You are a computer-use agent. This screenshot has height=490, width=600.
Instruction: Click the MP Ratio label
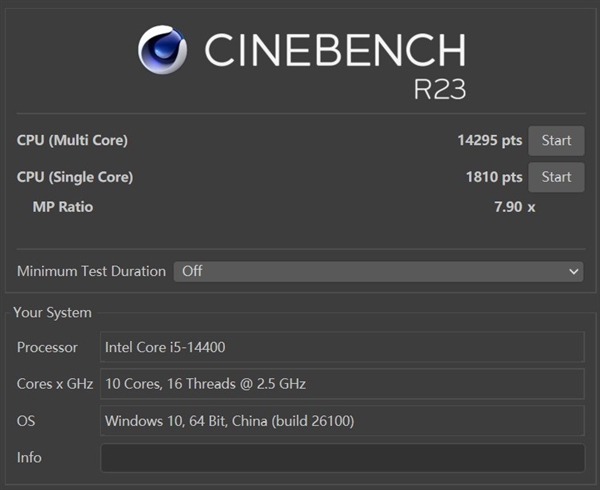point(63,207)
